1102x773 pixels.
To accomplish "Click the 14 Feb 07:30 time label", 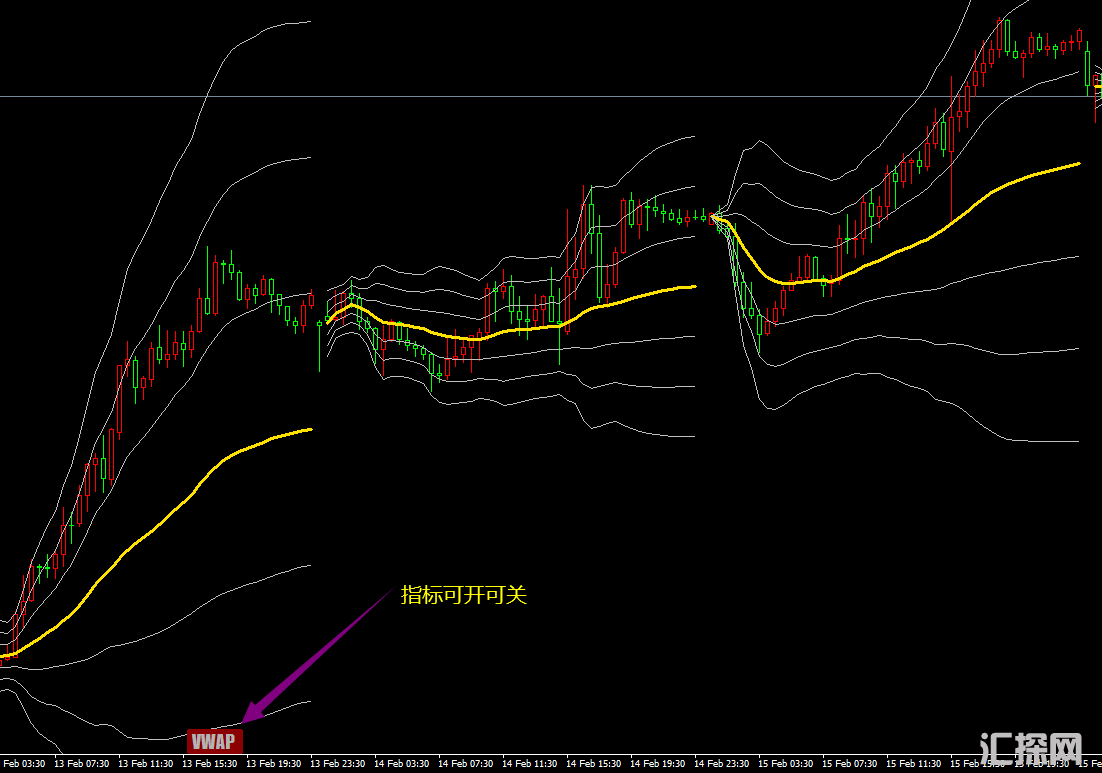I will click(x=466, y=764).
